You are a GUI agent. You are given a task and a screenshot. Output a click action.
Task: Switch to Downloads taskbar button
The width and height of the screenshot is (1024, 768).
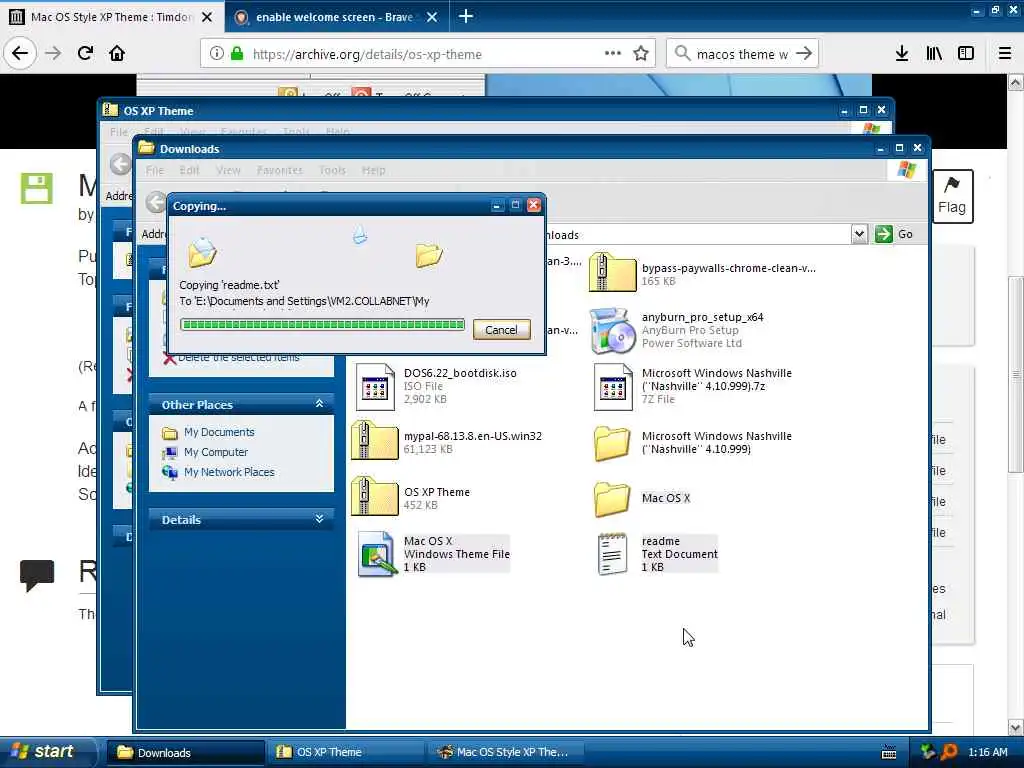click(185, 752)
